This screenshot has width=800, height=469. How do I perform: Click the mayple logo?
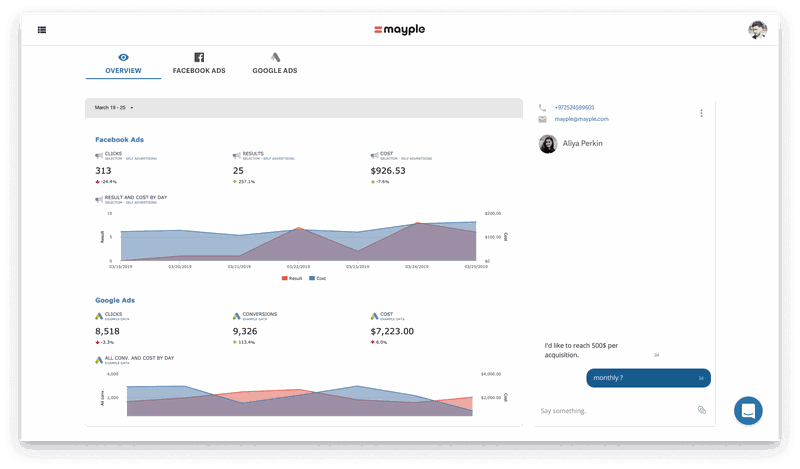(x=399, y=30)
